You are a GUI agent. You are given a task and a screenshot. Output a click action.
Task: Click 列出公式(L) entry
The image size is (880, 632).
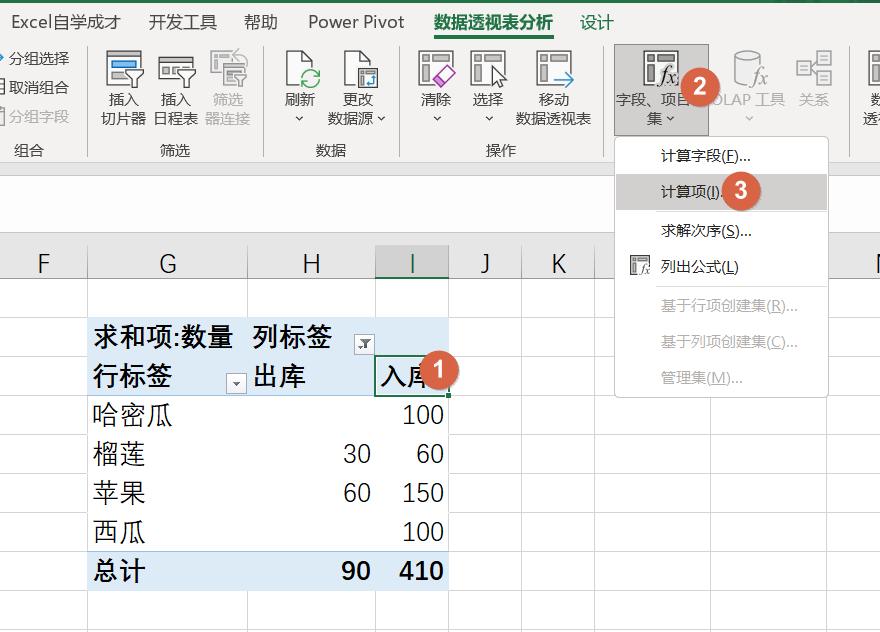[x=700, y=265]
